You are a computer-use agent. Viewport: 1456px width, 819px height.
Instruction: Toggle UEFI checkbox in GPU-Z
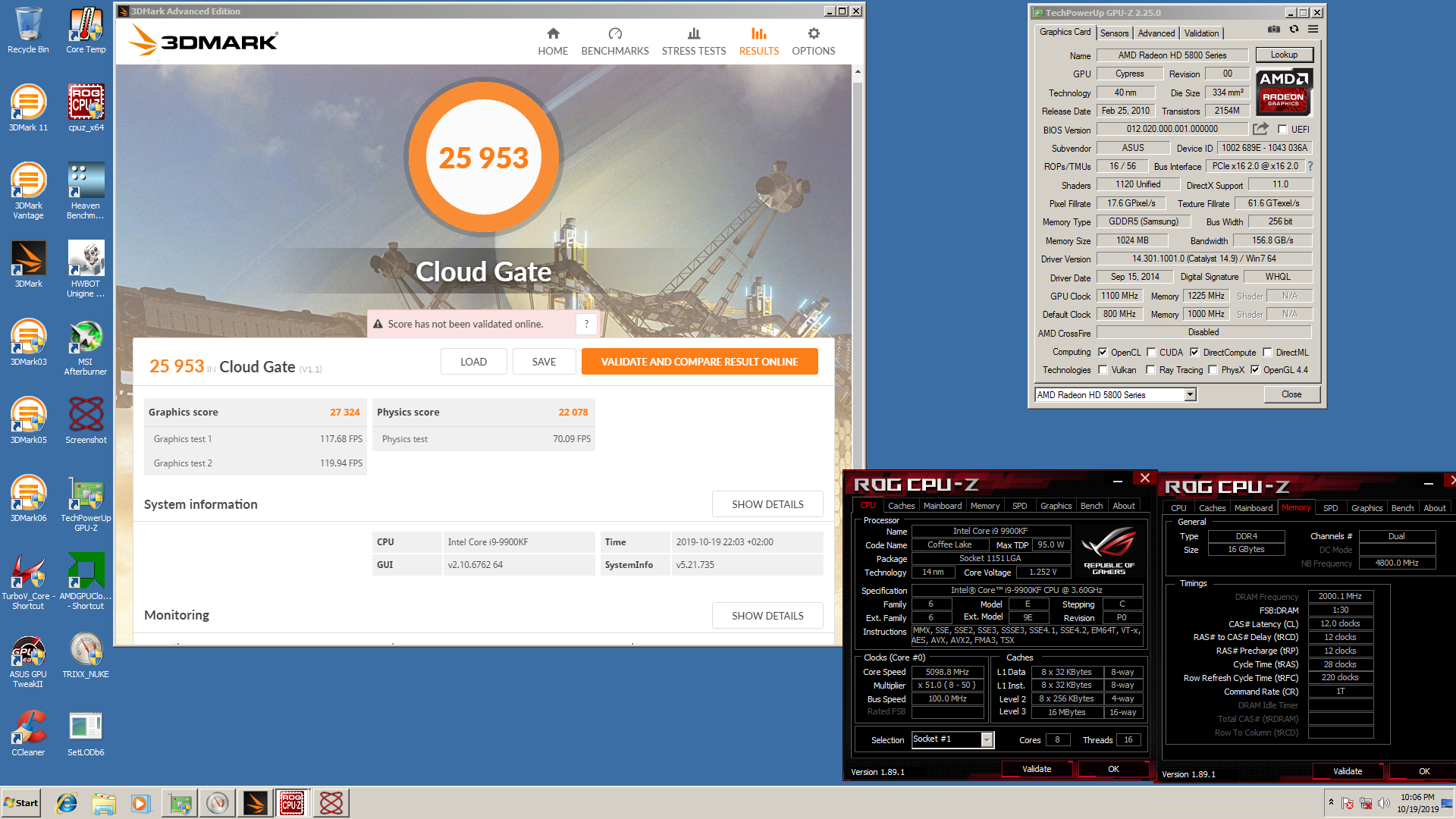click(1282, 130)
